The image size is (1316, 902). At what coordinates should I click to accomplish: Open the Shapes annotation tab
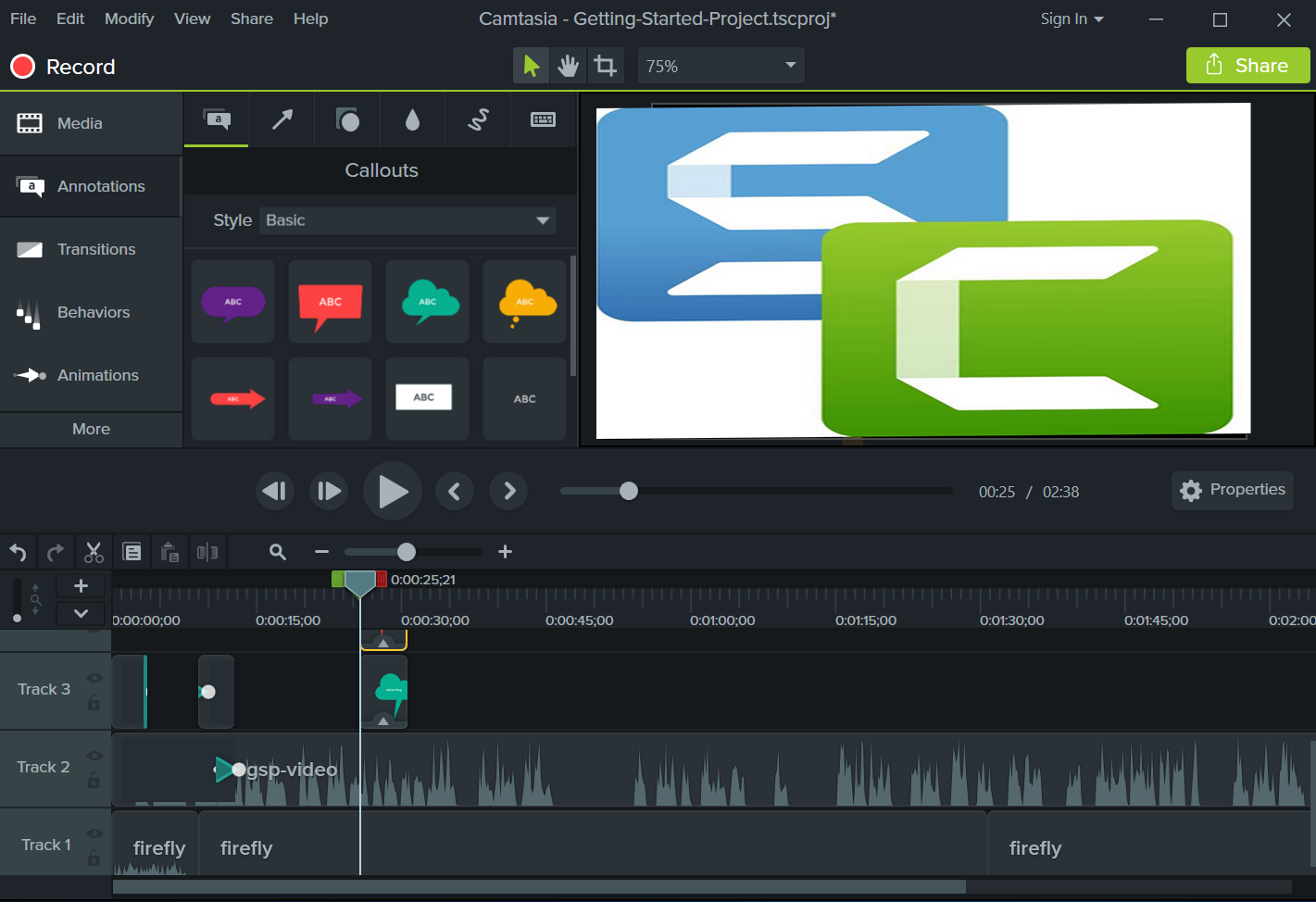347,119
